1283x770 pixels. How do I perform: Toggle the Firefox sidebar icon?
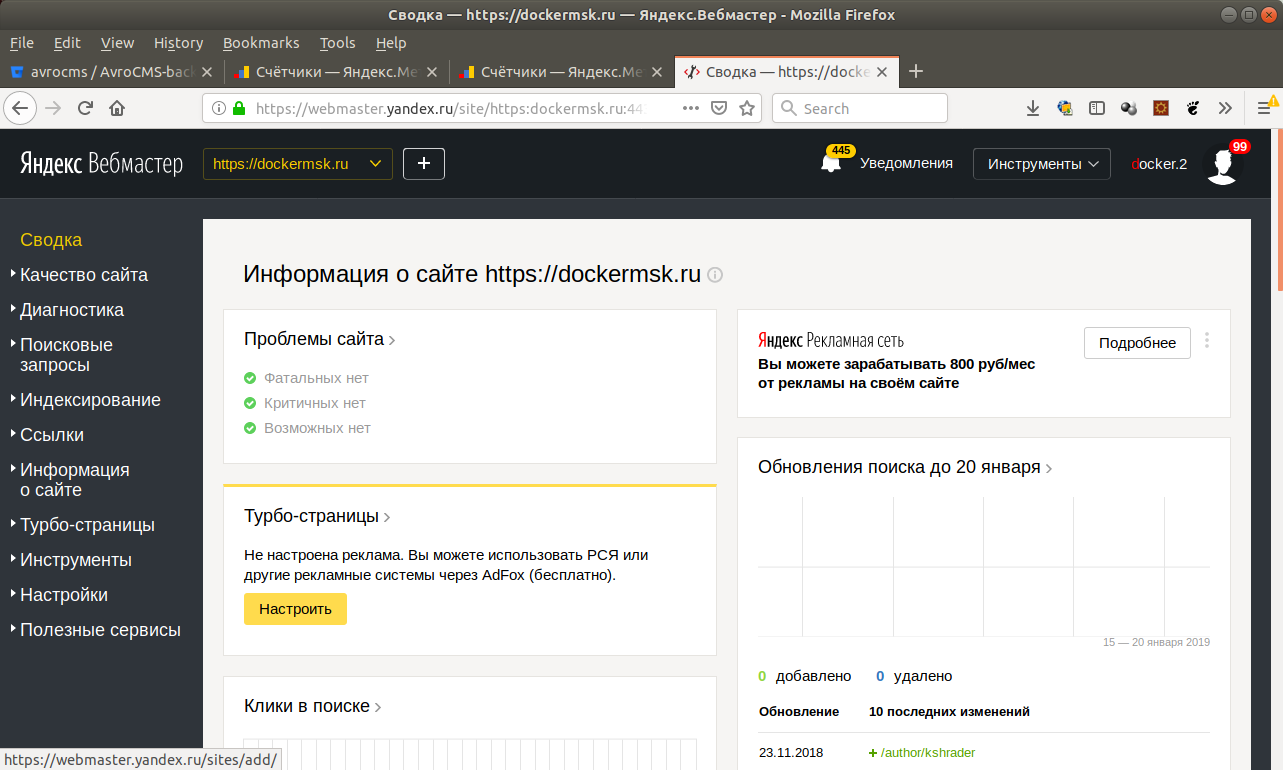[1097, 108]
